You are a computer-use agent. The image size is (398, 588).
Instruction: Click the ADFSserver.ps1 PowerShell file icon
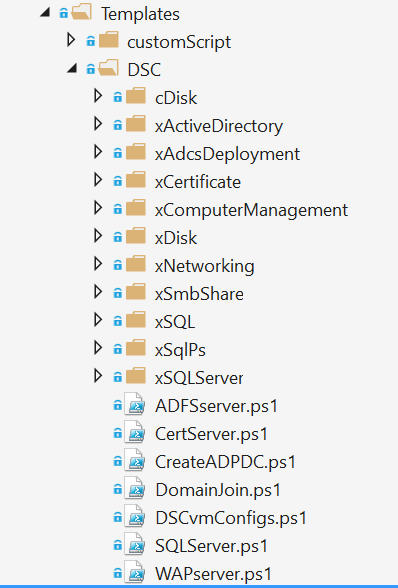pos(135,404)
